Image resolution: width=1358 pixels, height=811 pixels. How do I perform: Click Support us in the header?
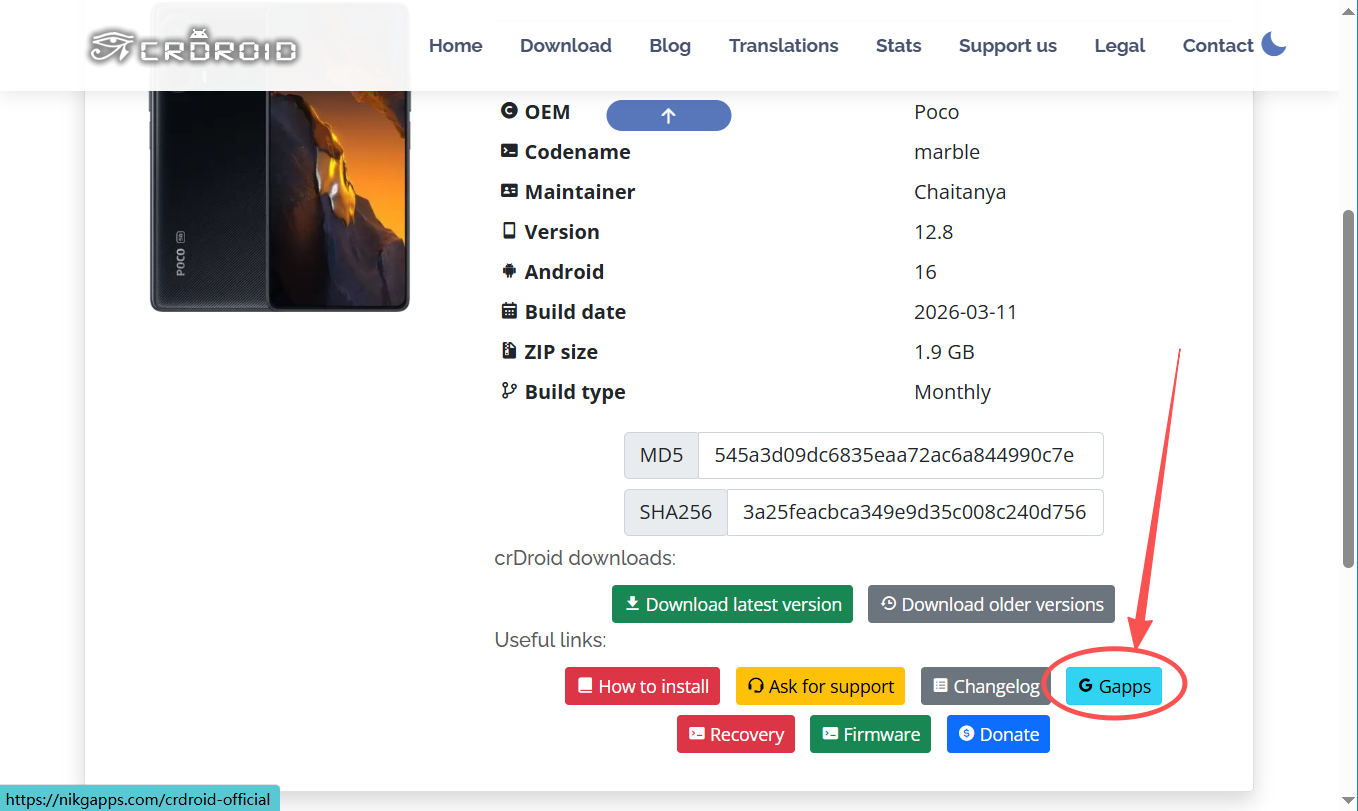pyautogui.click(x=1007, y=46)
